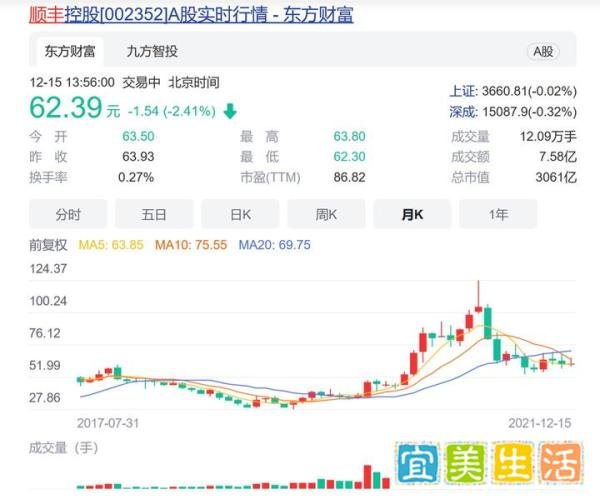Click the change value -1.54 (-2.41%)
The width and height of the screenshot is (600, 499).
click(x=171, y=111)
